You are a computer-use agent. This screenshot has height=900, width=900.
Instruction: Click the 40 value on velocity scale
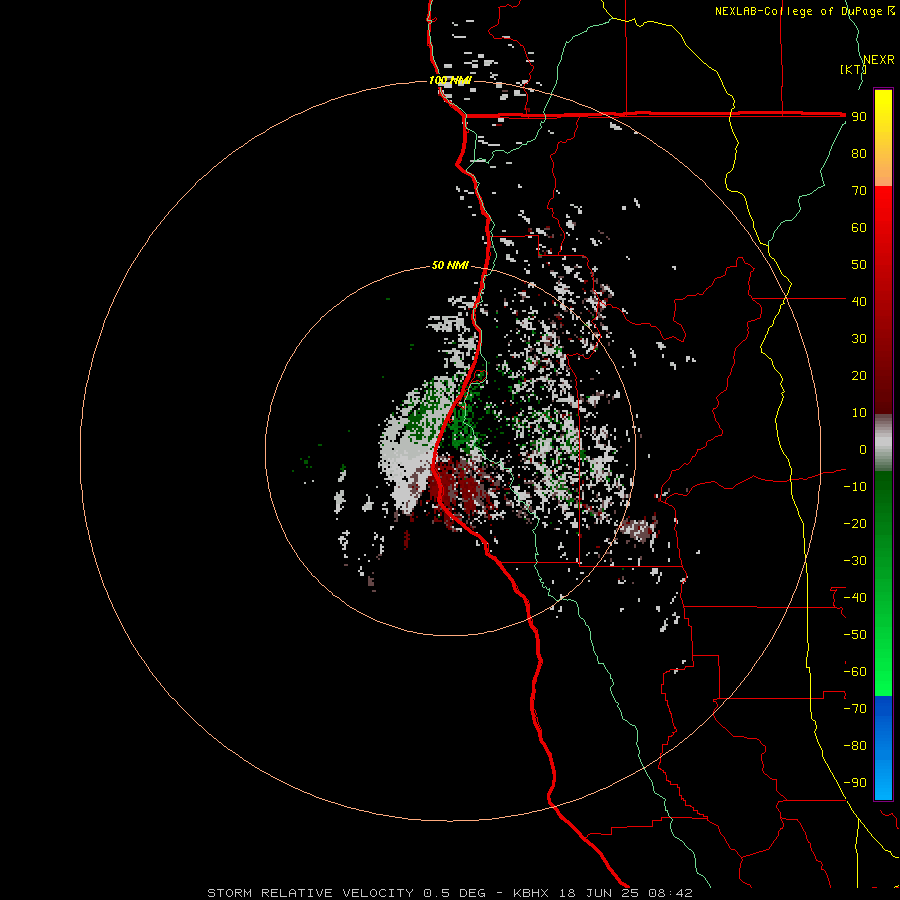point(859,302)
